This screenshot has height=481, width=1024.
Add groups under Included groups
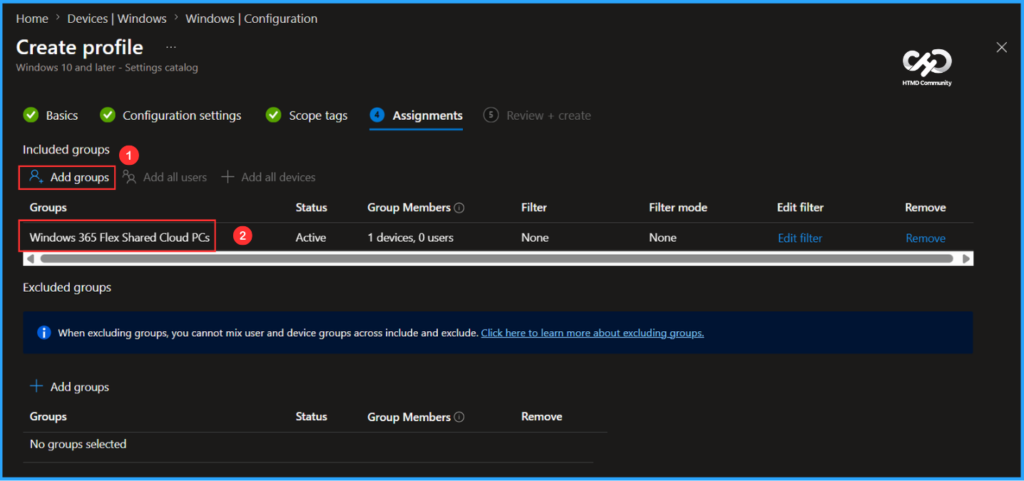(x=68, y=178)
